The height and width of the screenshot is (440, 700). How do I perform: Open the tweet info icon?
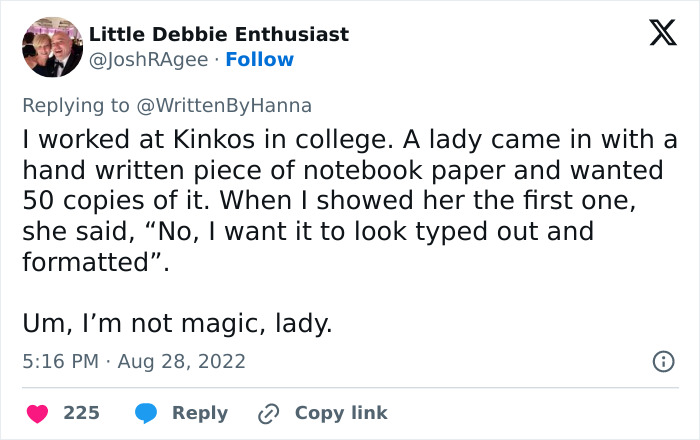662,361
